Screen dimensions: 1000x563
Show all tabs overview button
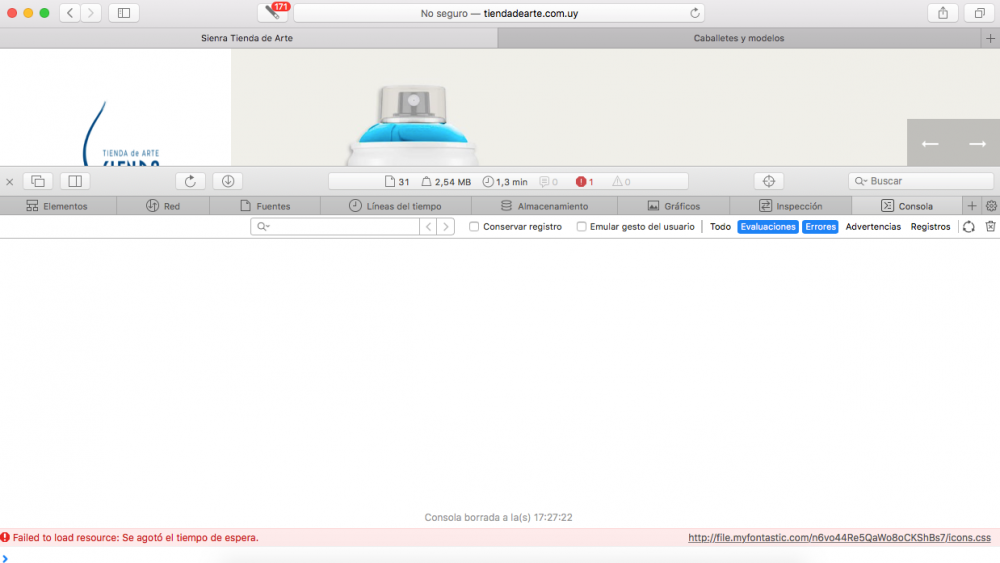980,13
